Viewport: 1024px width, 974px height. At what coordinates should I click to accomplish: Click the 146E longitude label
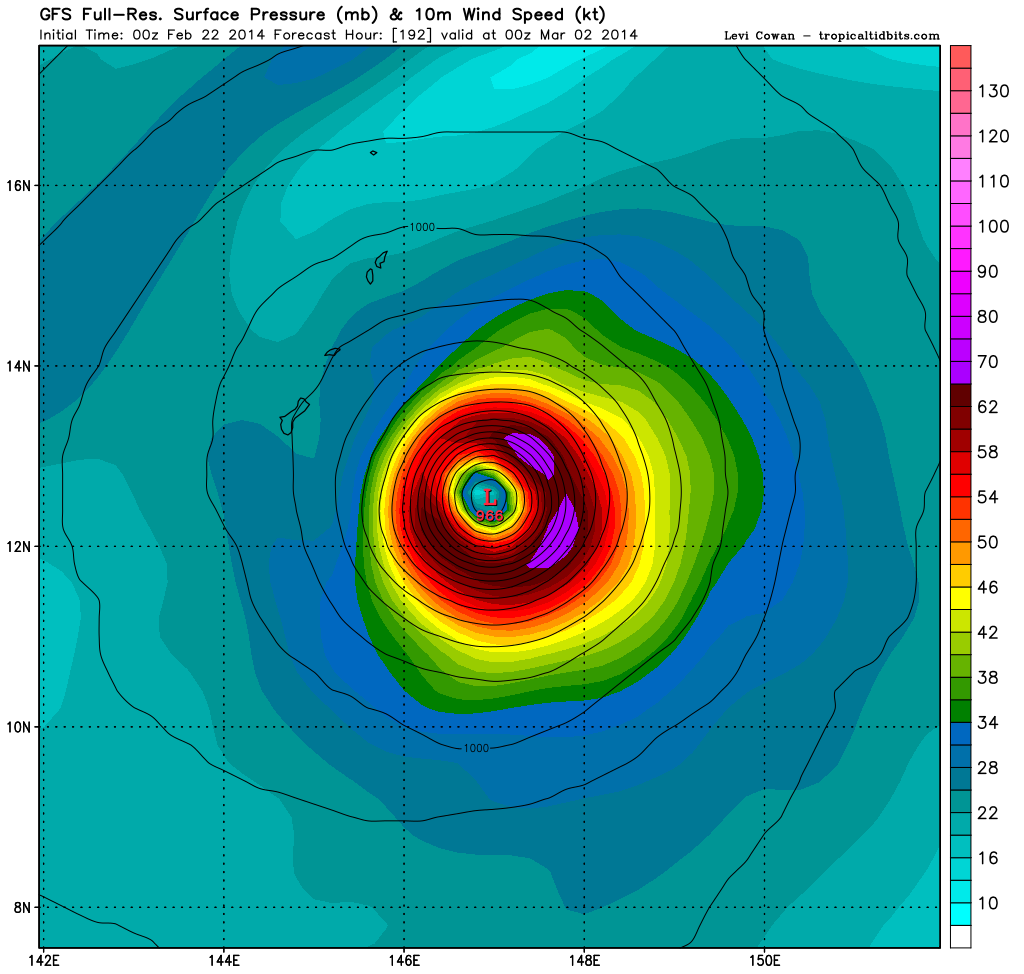pyautogui.click(x=404, y=961)
